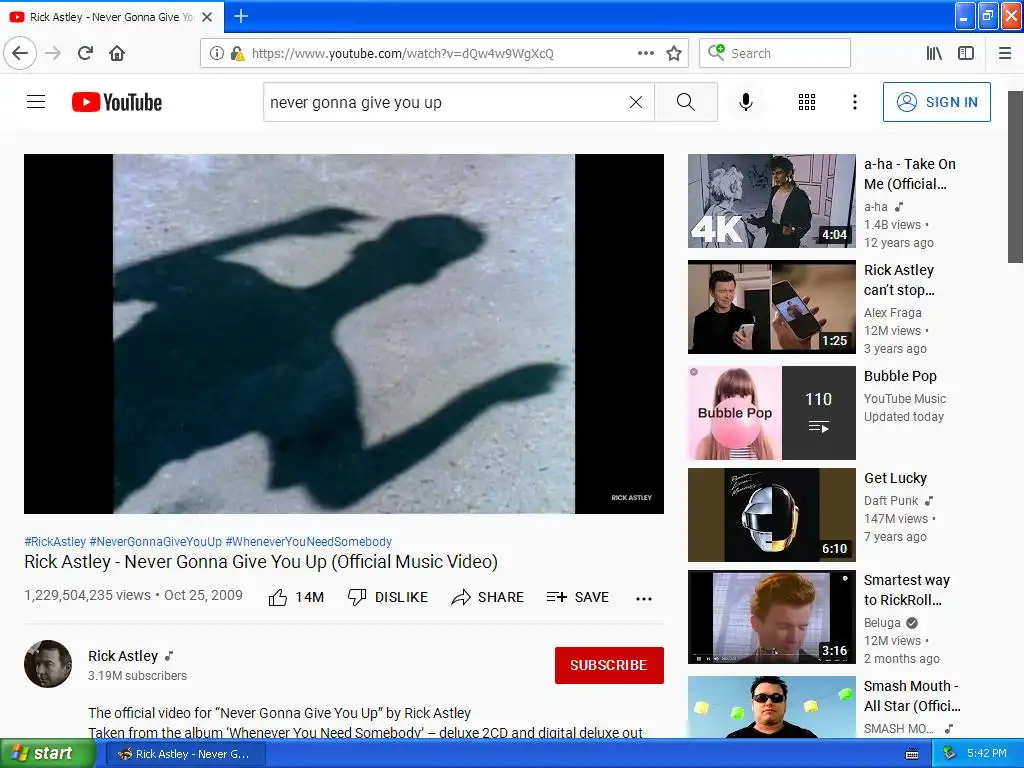1024x768 pixels.
Task: Reload the page with refresh icon
Action: [x=86, y=54]
